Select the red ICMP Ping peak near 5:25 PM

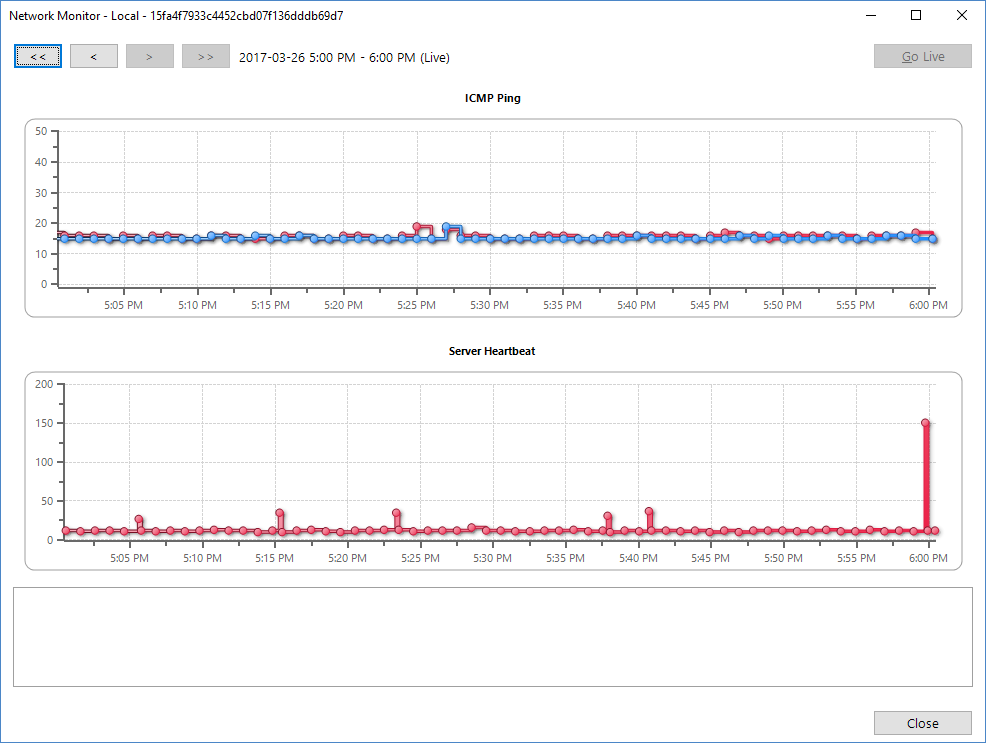pyautogui.click(x=416, y=226)
